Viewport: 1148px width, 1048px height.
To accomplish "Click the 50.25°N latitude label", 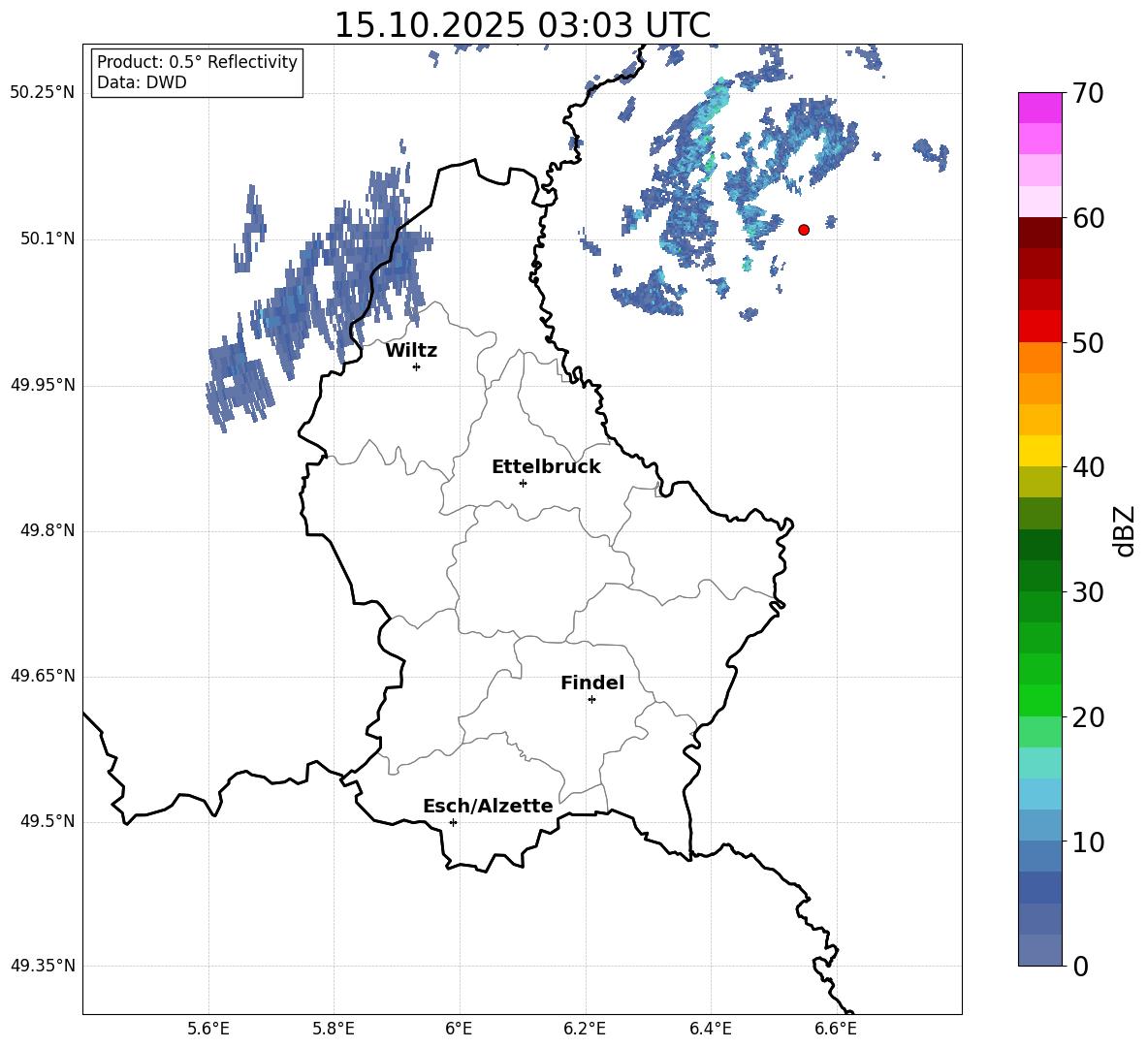I will coord(43,93).
